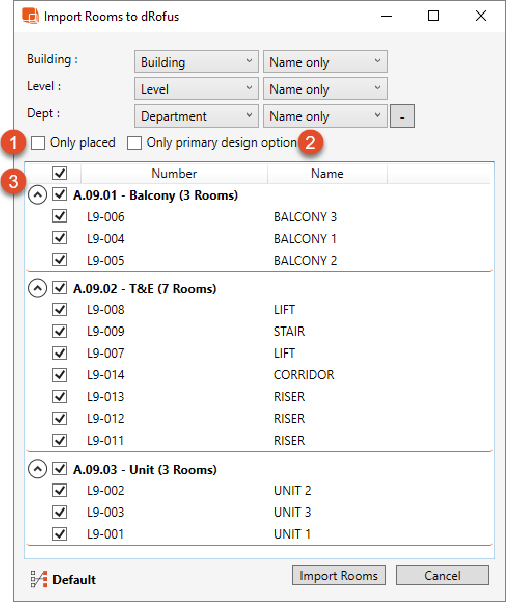Click the Default configuration icon
This screenshot has width=506, height=602.
pyautogui.click(x=39, y=579)
